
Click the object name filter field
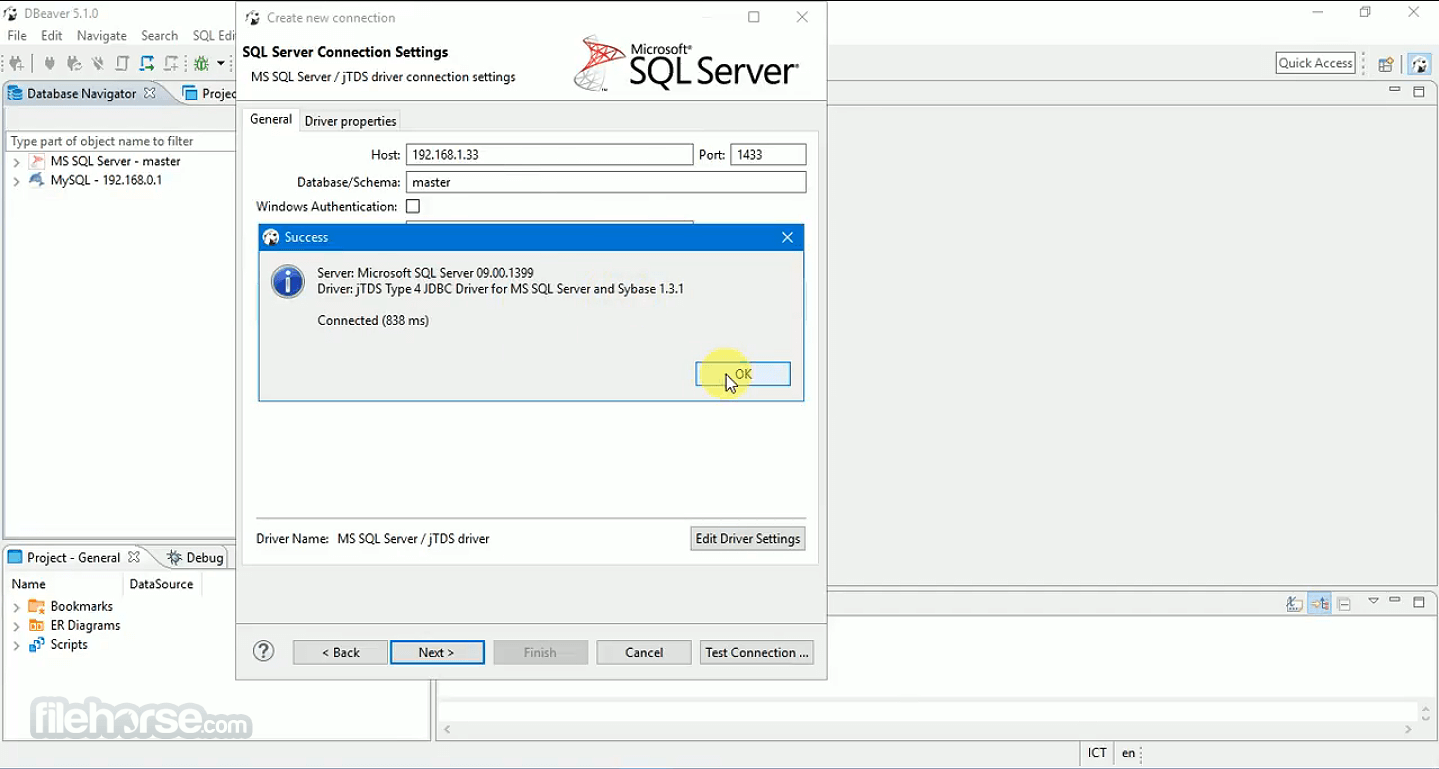[x=120, y=141]
